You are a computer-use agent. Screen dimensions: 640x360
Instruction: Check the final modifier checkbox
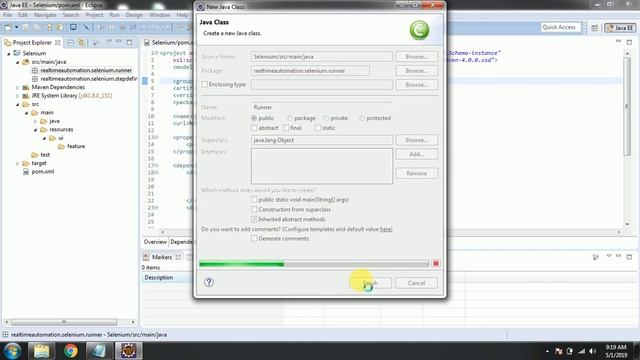pos(286,128)
